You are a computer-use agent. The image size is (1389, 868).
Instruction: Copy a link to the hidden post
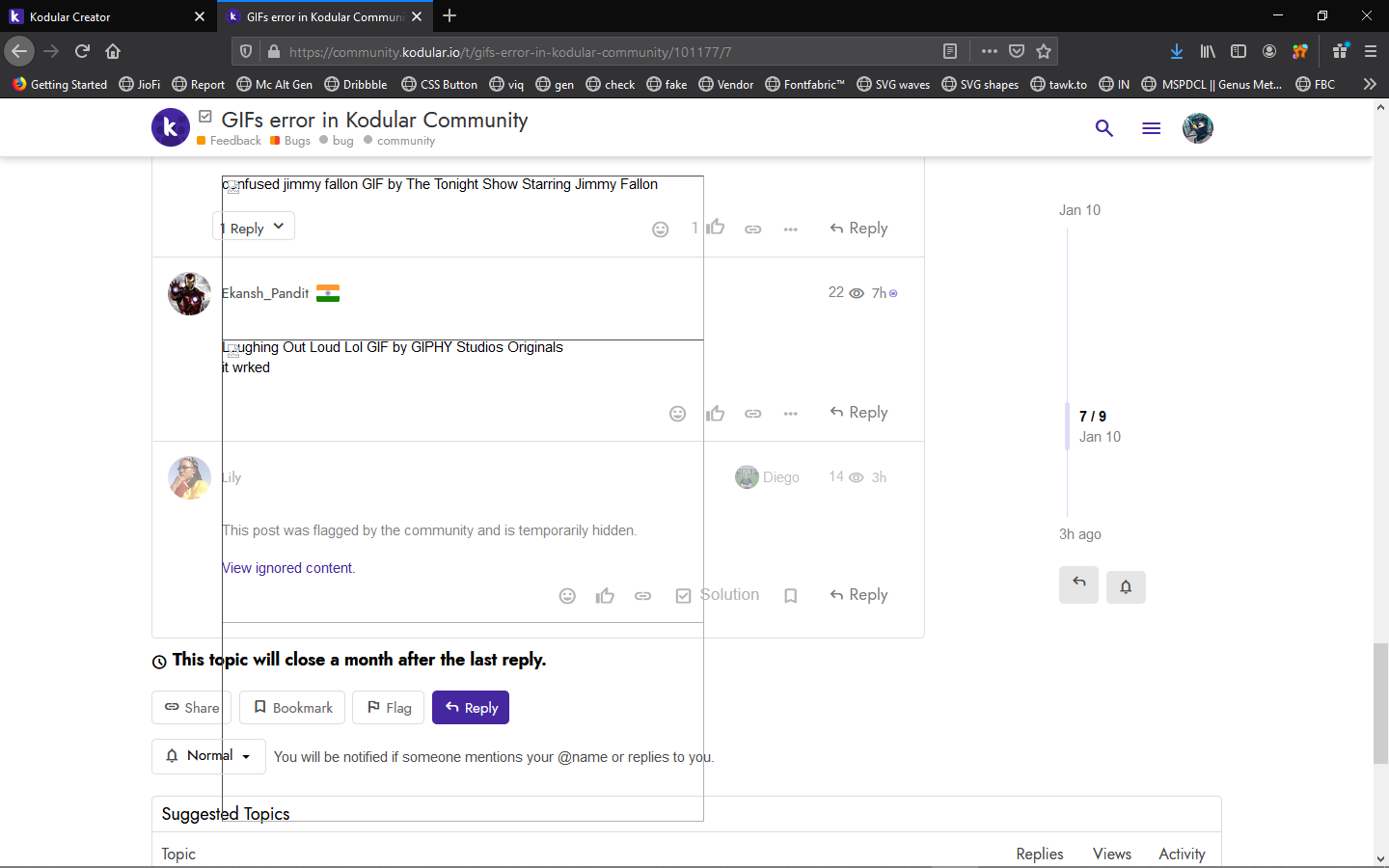pyautogui.click(x=642, y=595)
